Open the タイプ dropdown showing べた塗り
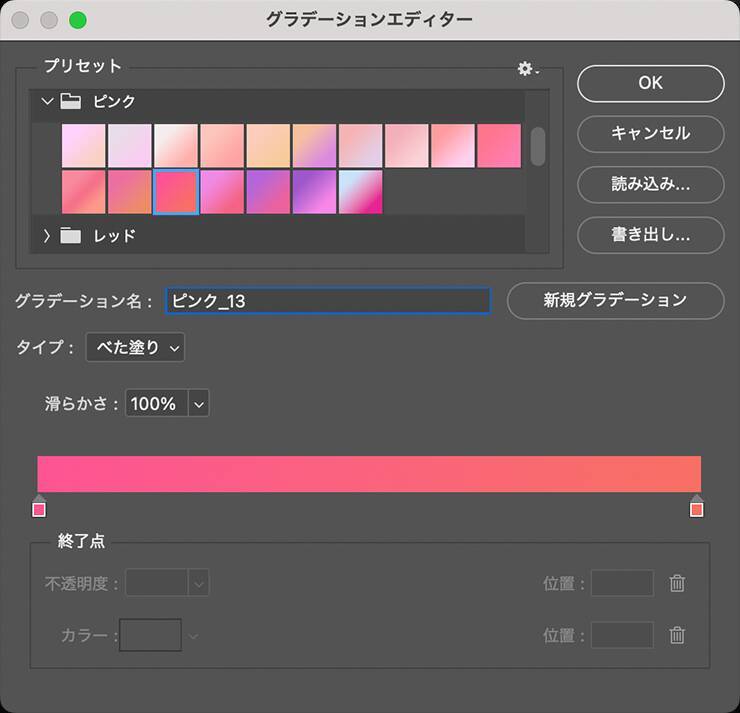The height and width of the screenshot is (713, 740). pos(135,347)
